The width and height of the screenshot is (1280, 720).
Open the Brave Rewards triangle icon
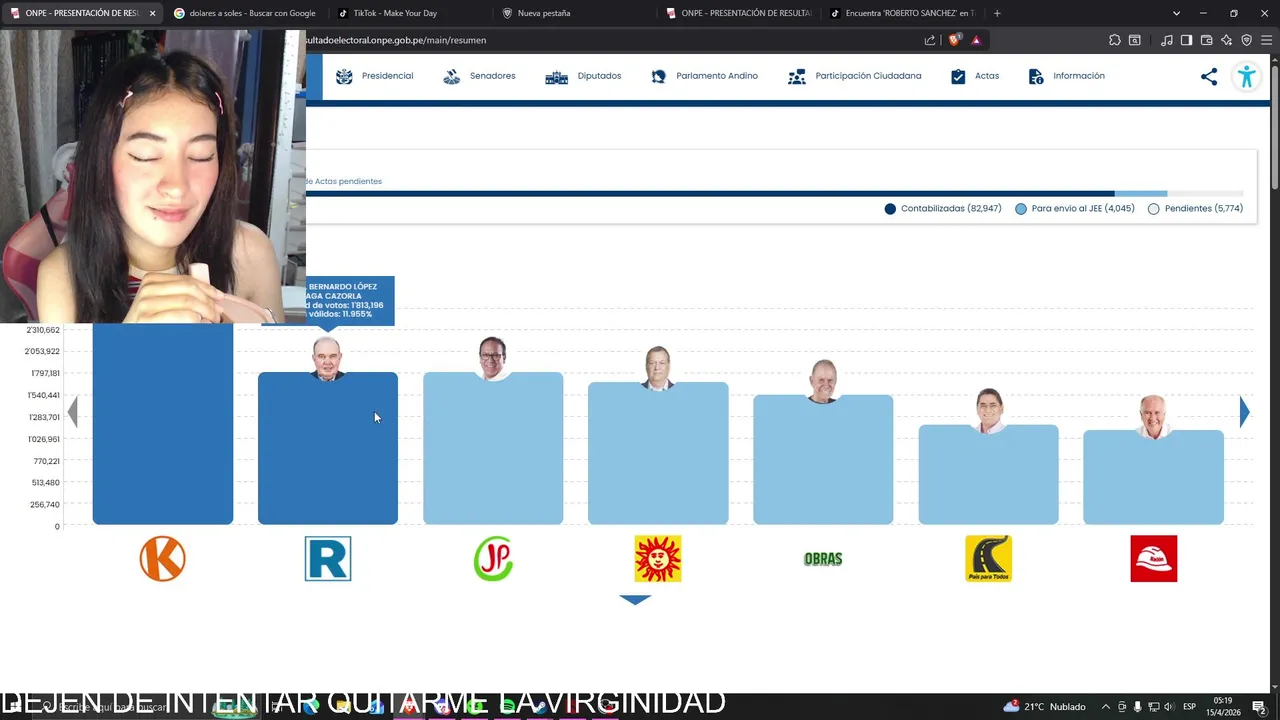click(x=976, y=40)
